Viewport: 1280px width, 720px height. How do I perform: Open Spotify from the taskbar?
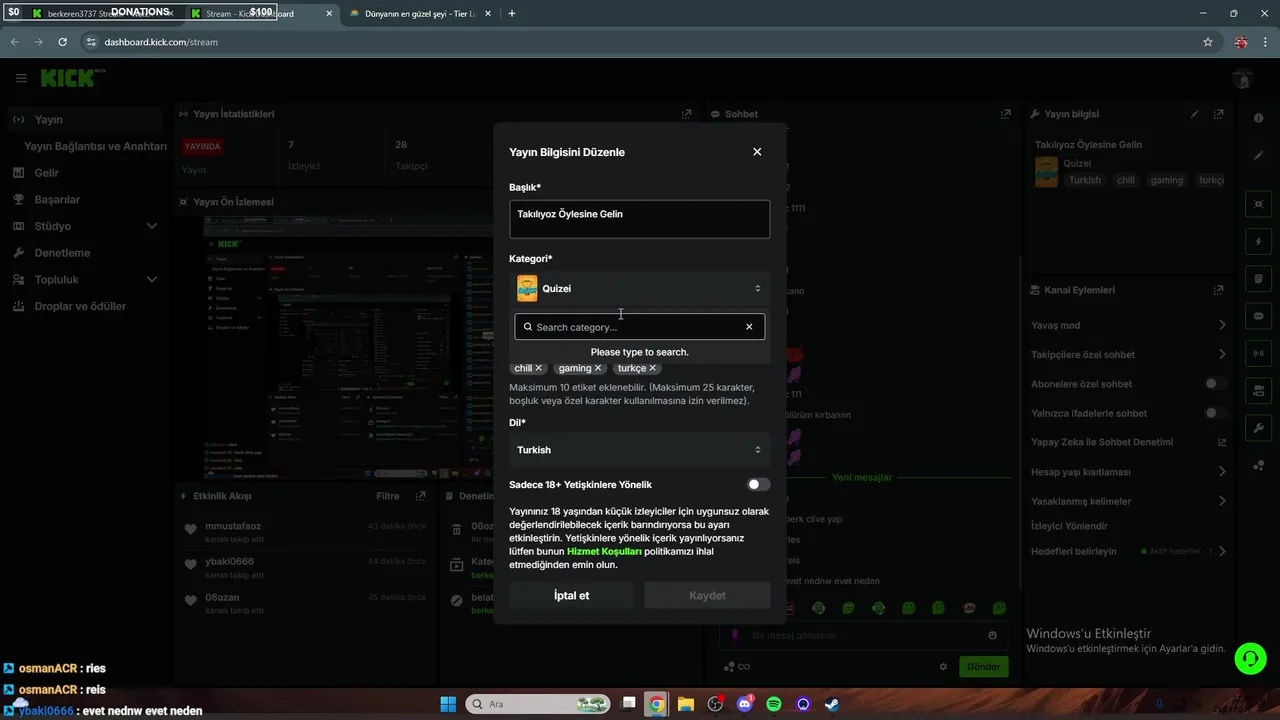(x=774, y=704)
